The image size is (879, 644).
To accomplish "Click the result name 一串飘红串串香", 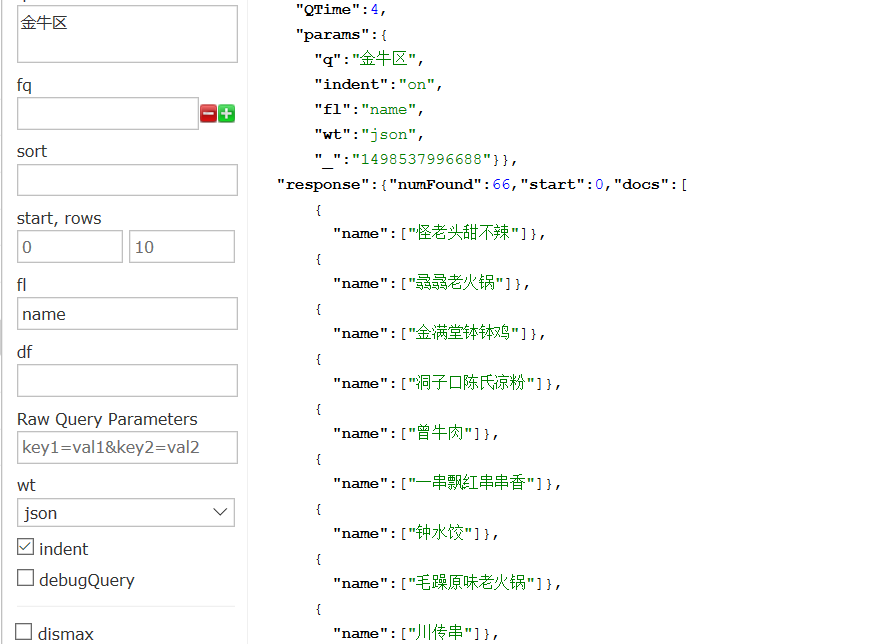I will point(471,483).
